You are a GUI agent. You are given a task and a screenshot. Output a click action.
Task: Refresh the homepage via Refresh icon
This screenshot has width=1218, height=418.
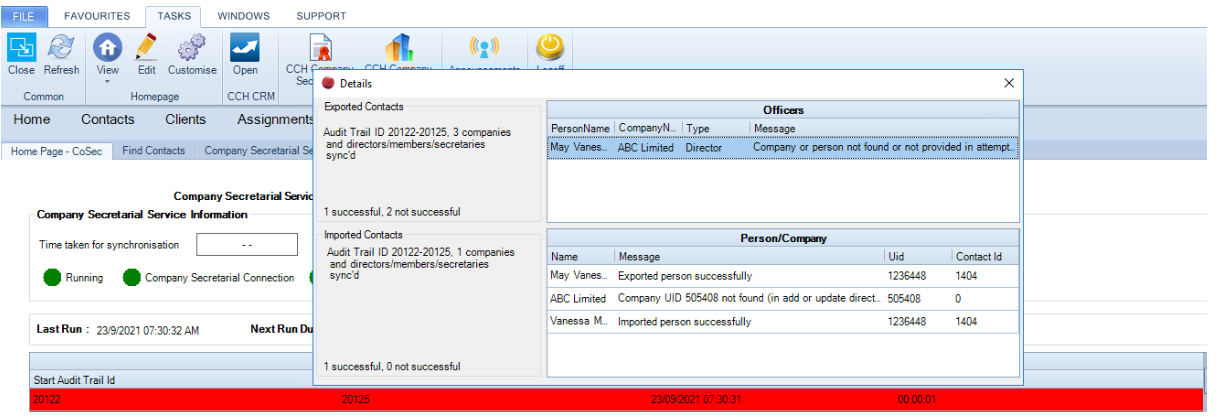pyautogui.click(x=62, y=47)
